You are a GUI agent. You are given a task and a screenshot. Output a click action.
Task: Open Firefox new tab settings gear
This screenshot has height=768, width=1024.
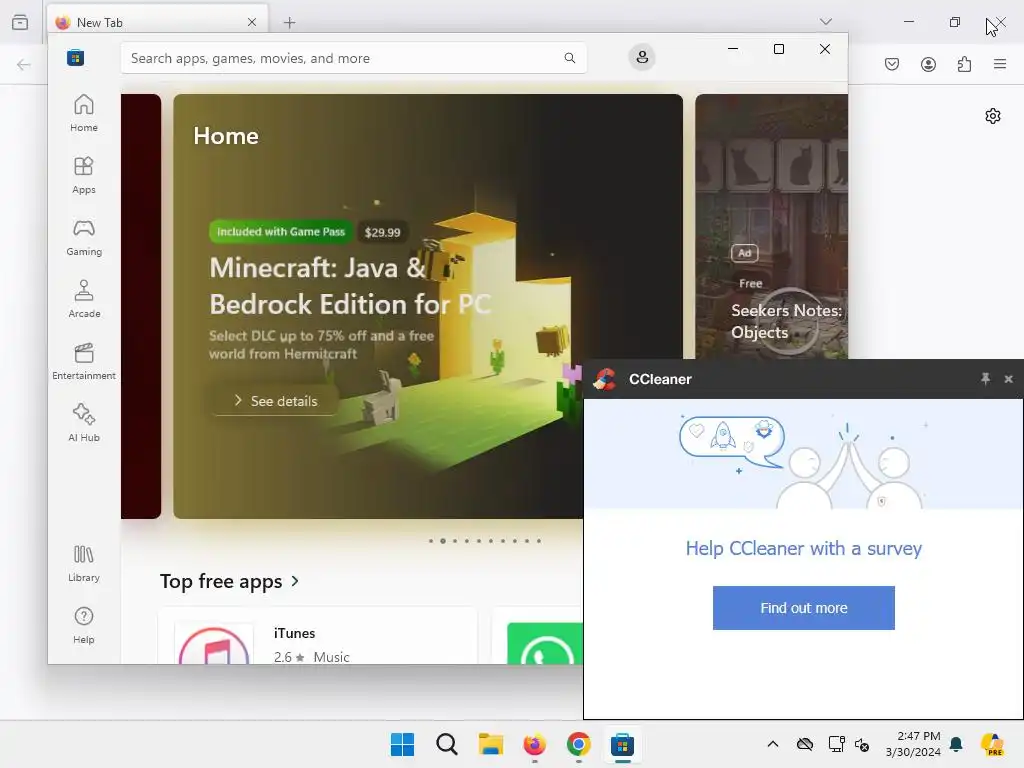click(x=993, y=116)
